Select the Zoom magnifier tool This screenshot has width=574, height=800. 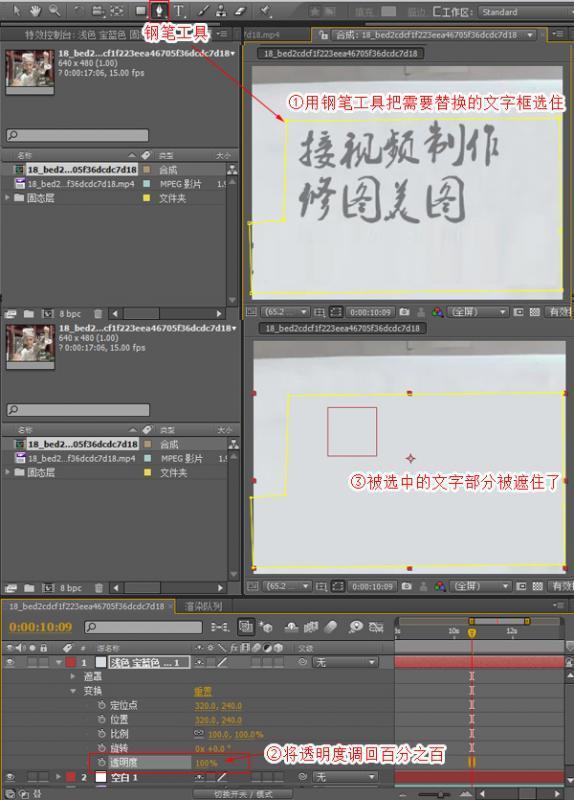(54, 10)
